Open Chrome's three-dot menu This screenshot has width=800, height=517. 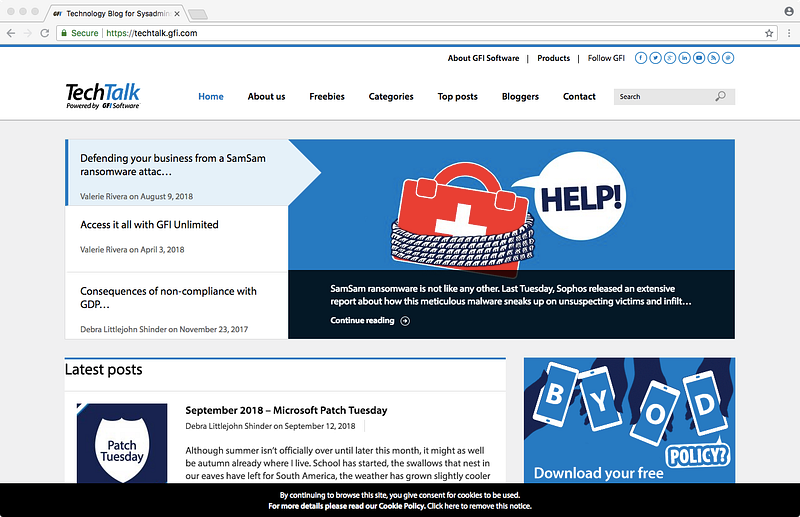[x=789, y=33]
